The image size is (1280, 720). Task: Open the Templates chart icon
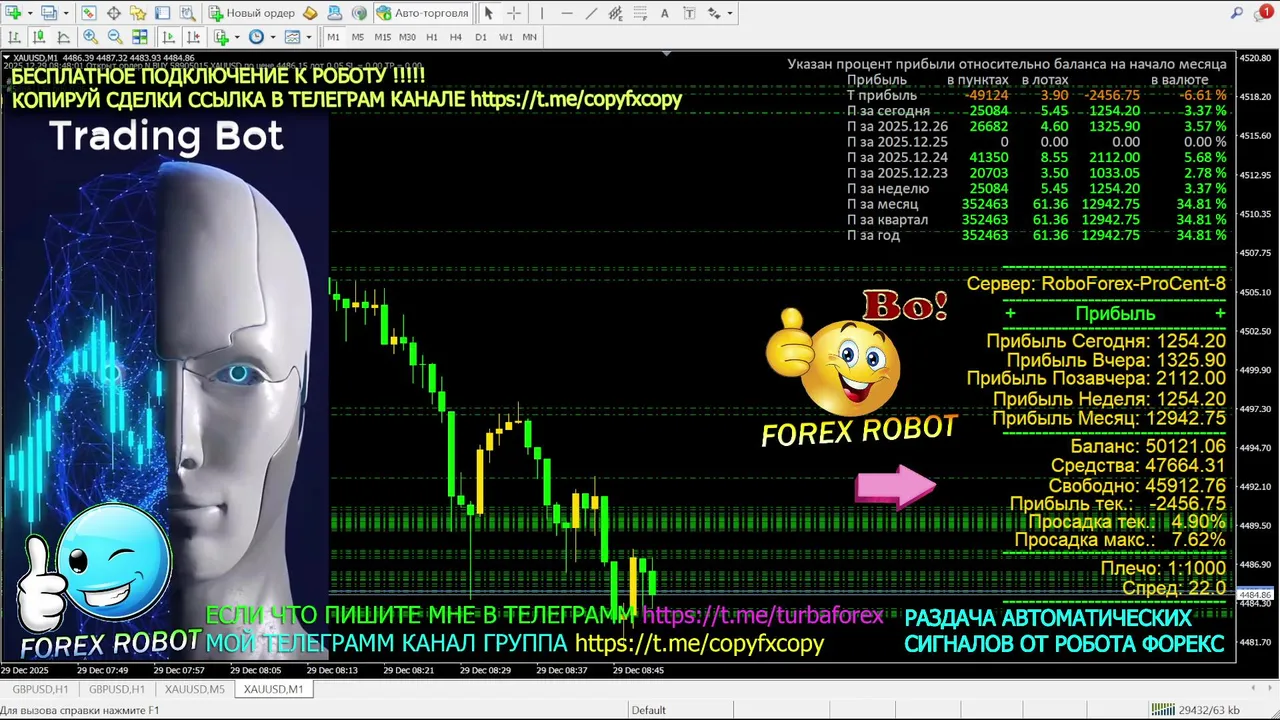tap(292, 37)
